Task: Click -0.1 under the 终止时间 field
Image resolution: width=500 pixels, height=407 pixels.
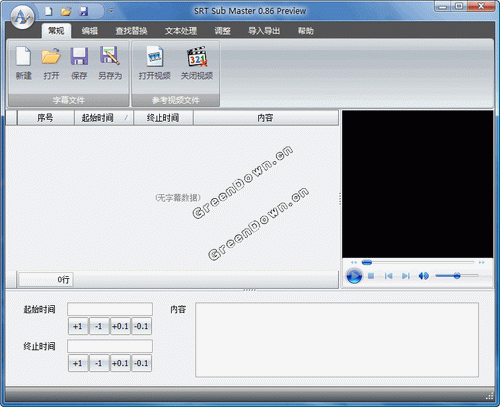Action: pyautogui.click(x=141, y=363)
